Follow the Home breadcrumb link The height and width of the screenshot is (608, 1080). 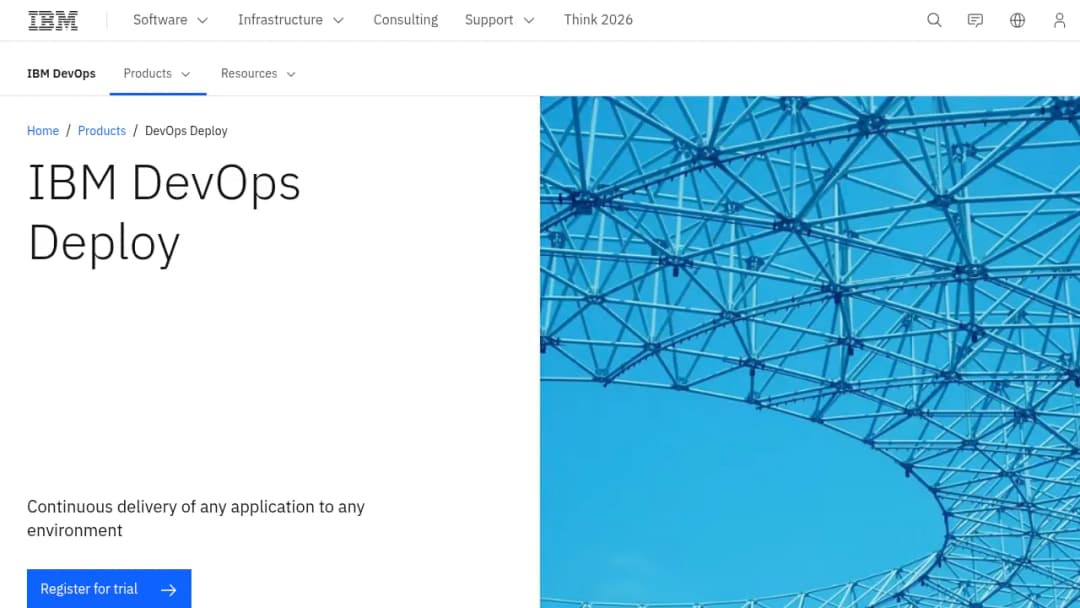[x=43, y=131]
